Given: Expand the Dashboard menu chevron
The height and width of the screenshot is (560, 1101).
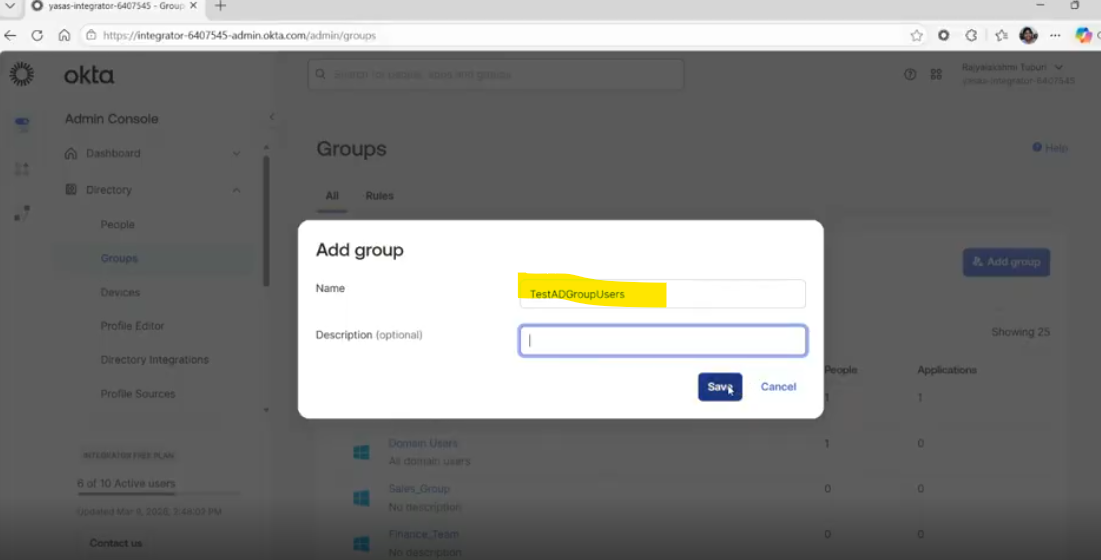Looking at the screenshot, I should [237, 154].
